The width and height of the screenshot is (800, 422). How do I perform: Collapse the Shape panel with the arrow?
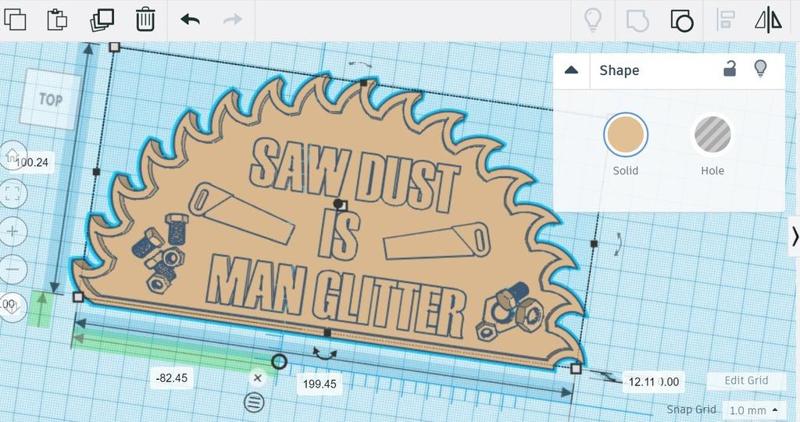click(571, 70)
